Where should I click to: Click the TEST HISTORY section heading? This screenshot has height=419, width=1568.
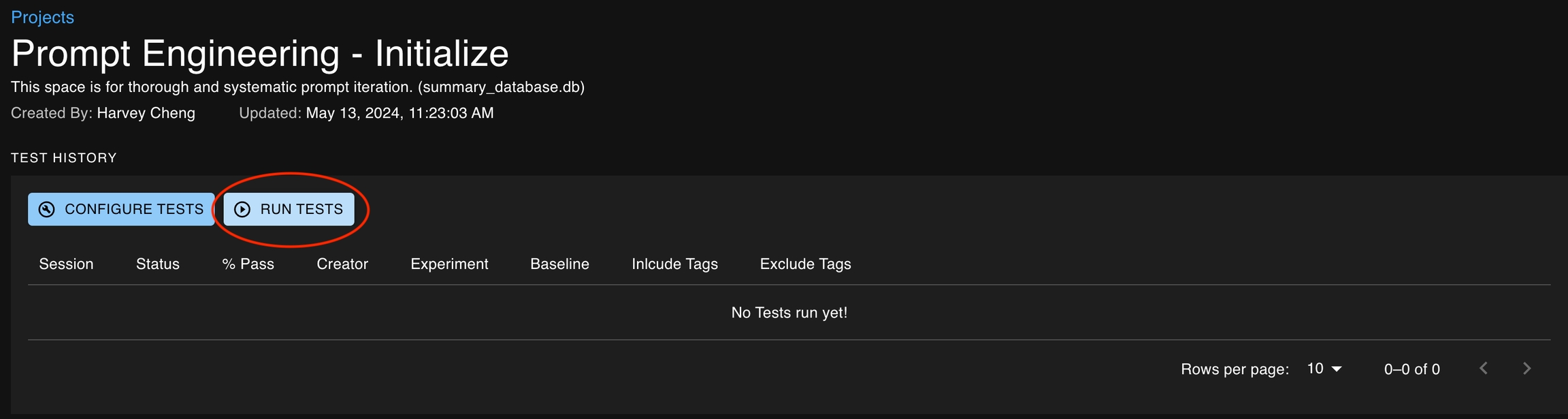pos(64,158)
